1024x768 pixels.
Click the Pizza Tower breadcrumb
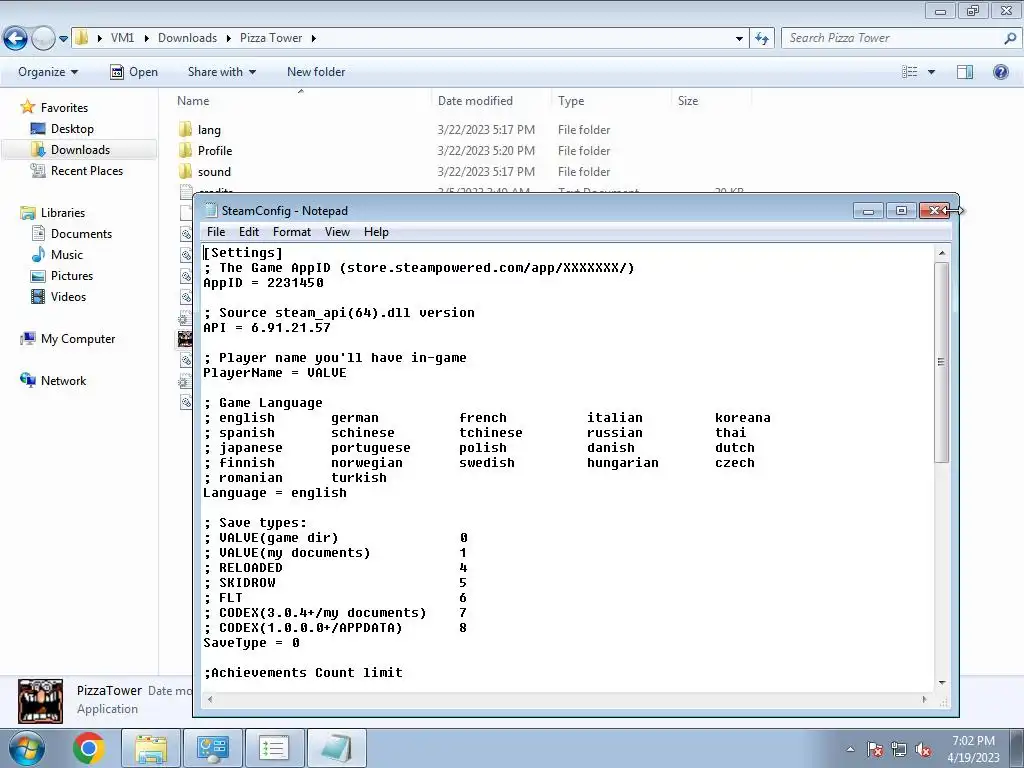tap(271, 38)
